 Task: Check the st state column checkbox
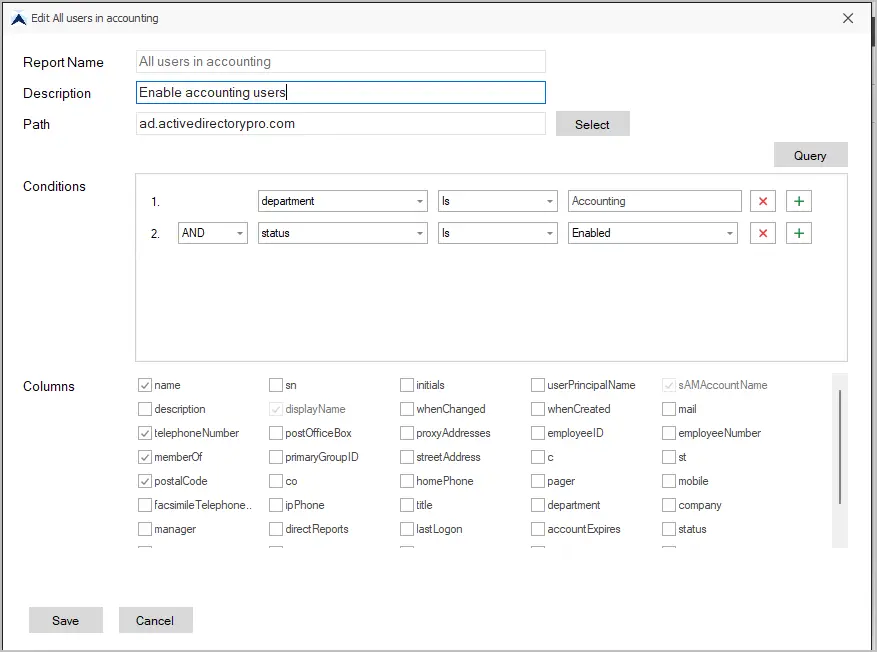coord(668,457)
